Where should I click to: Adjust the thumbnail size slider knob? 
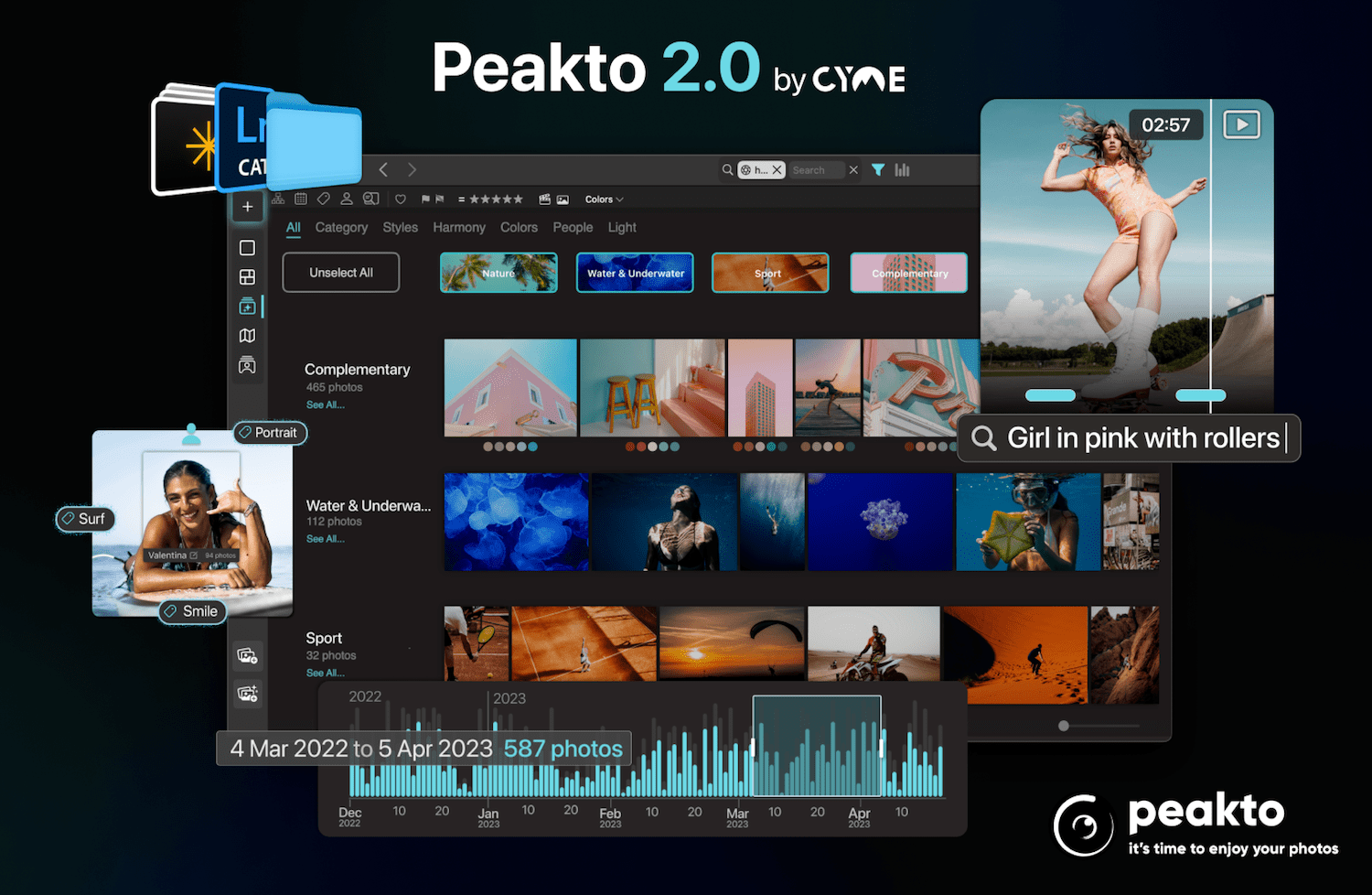[x=1063, y=726]
